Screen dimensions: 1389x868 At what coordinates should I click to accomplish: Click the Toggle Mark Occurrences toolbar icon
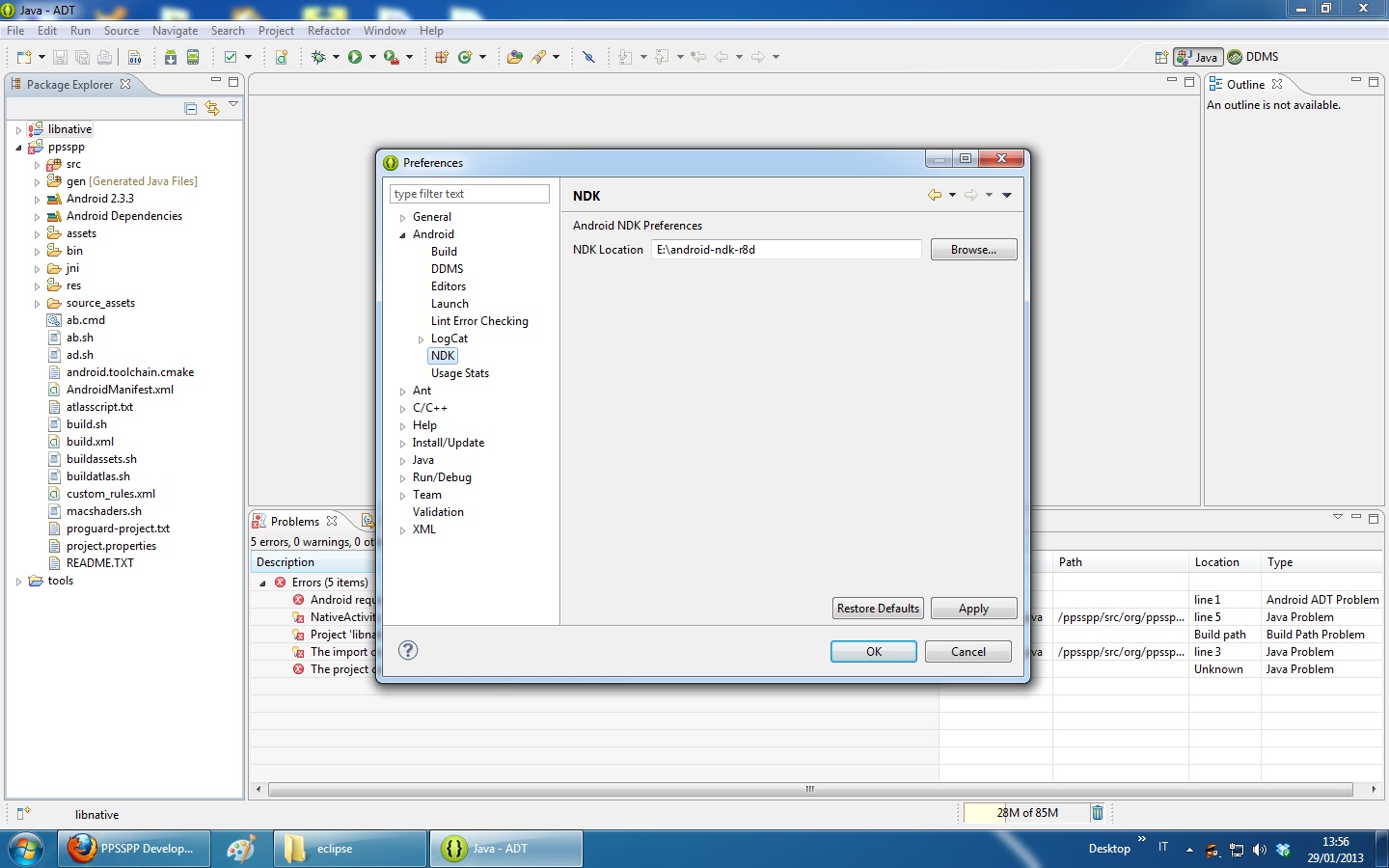[588, 57]
